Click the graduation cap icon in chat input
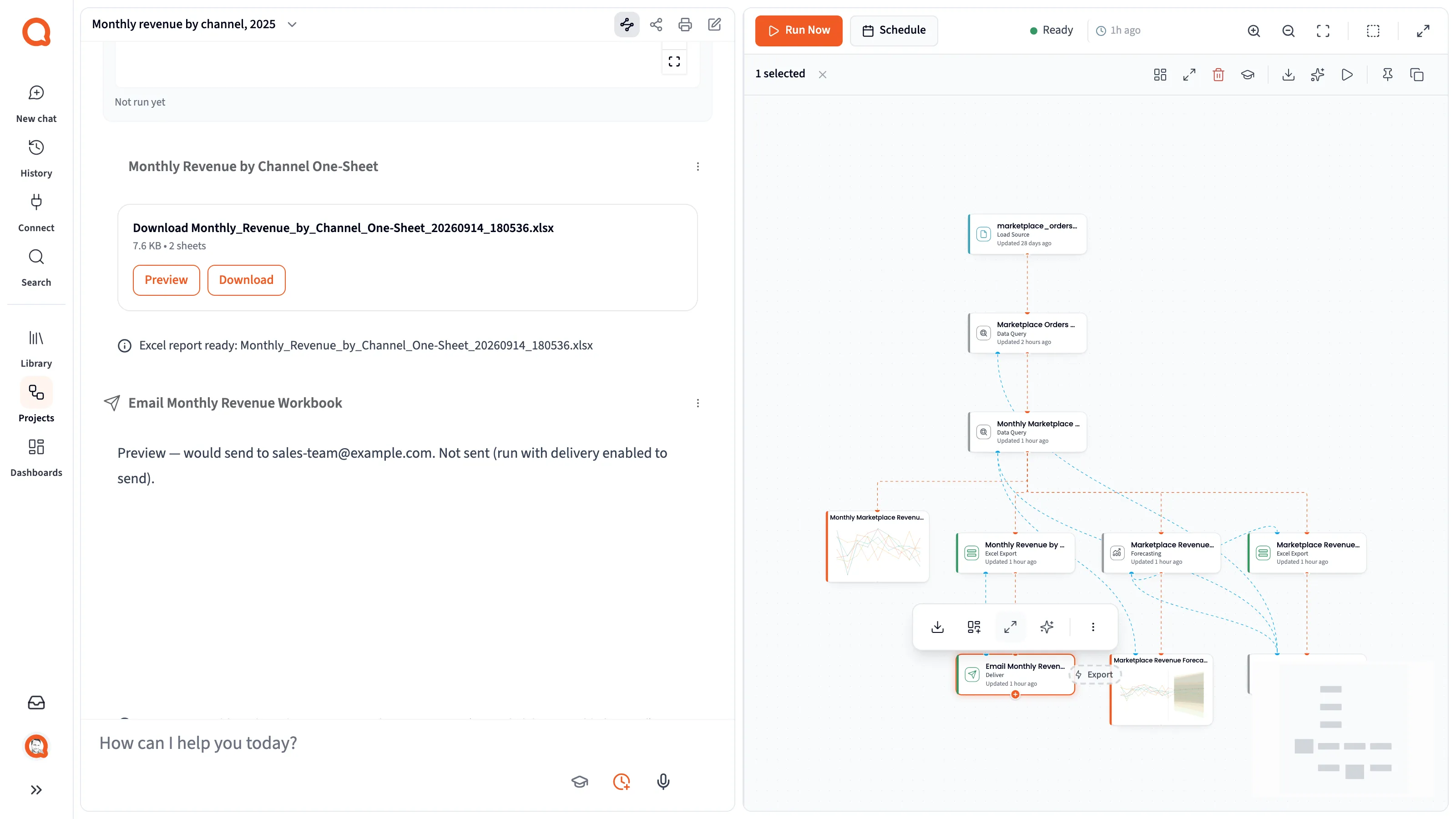This screenshot has height=819, width=1456. (x=579, y=782)
